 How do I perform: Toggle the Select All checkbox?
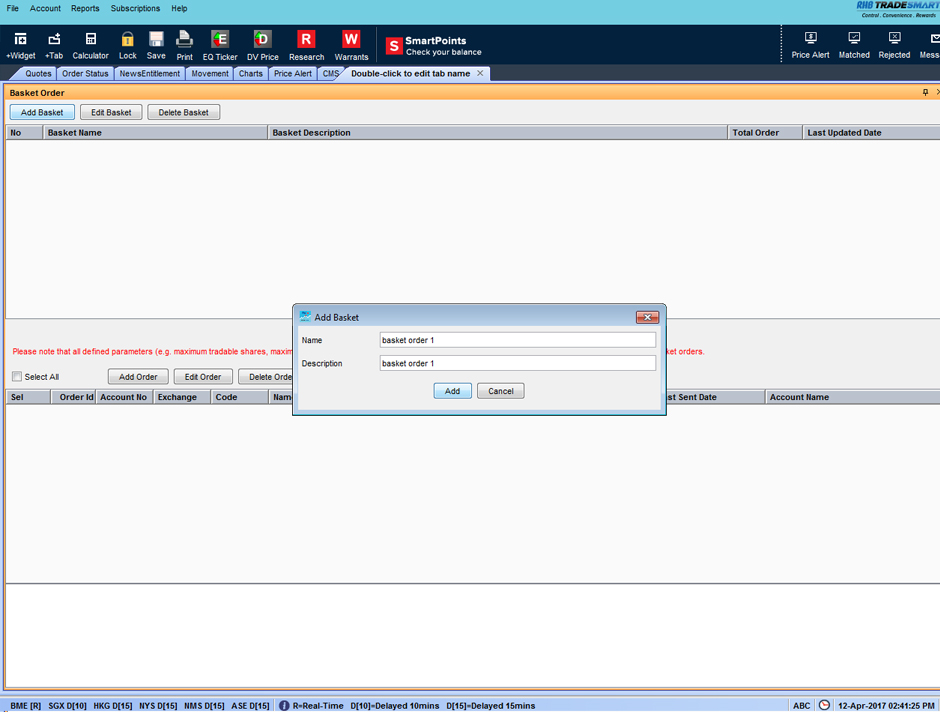(x=17, y=376)
